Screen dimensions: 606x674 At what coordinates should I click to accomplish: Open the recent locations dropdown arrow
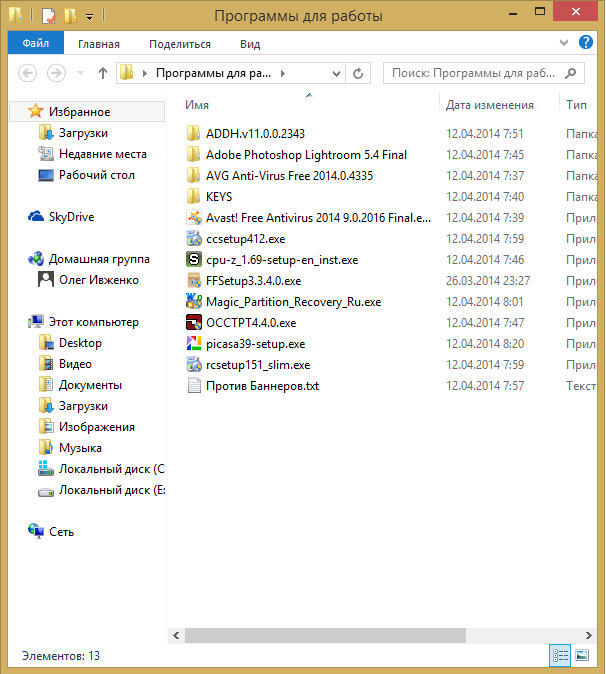point(80,73)
